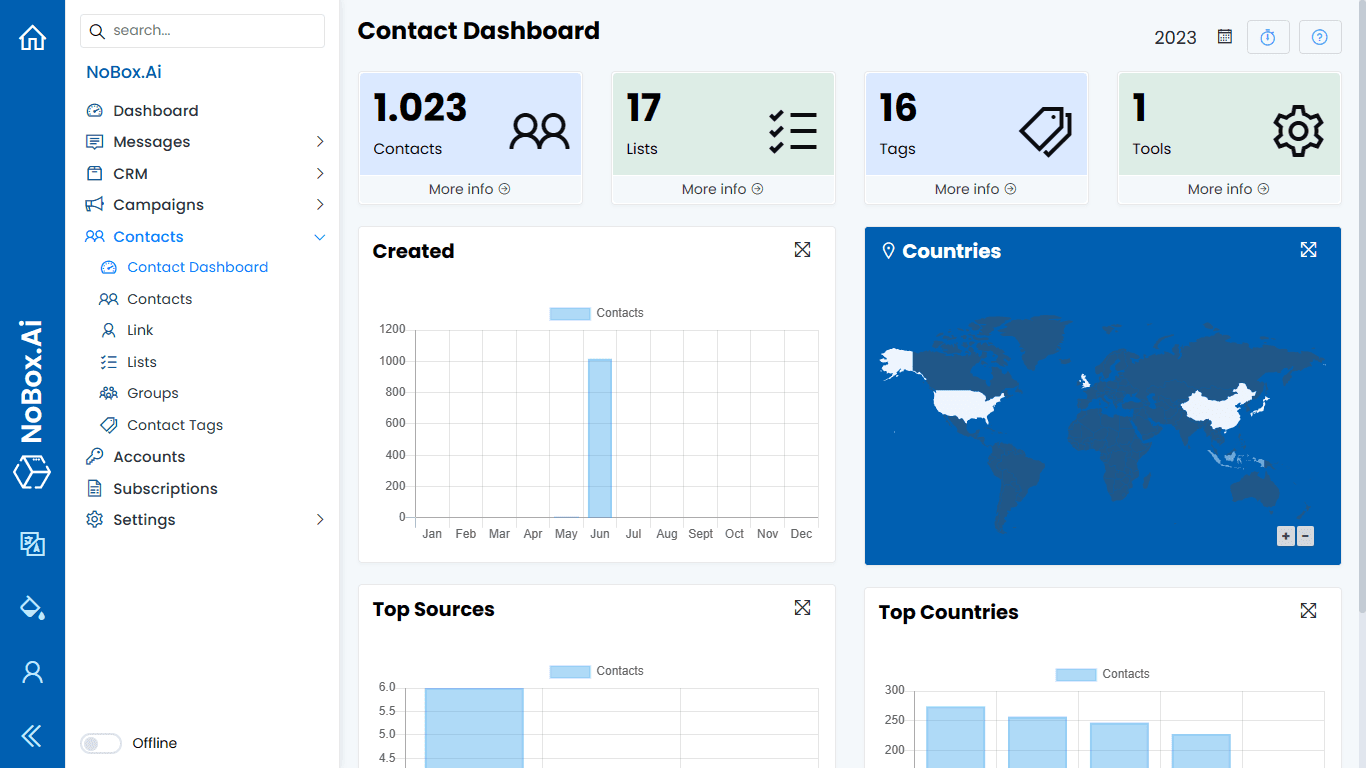Screen dimensions: 1366x768
Task: Open the Accounts menu item
Action: (x=147, y=456)
